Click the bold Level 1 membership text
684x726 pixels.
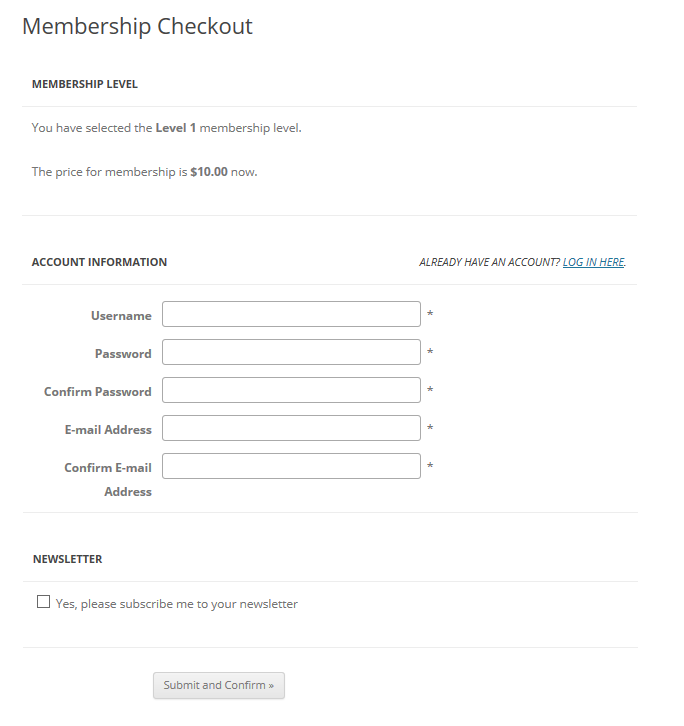(176, 128)
